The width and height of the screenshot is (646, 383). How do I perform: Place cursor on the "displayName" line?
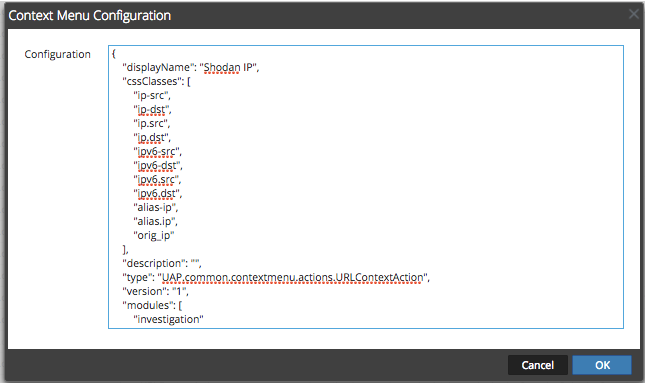[190, 67]
